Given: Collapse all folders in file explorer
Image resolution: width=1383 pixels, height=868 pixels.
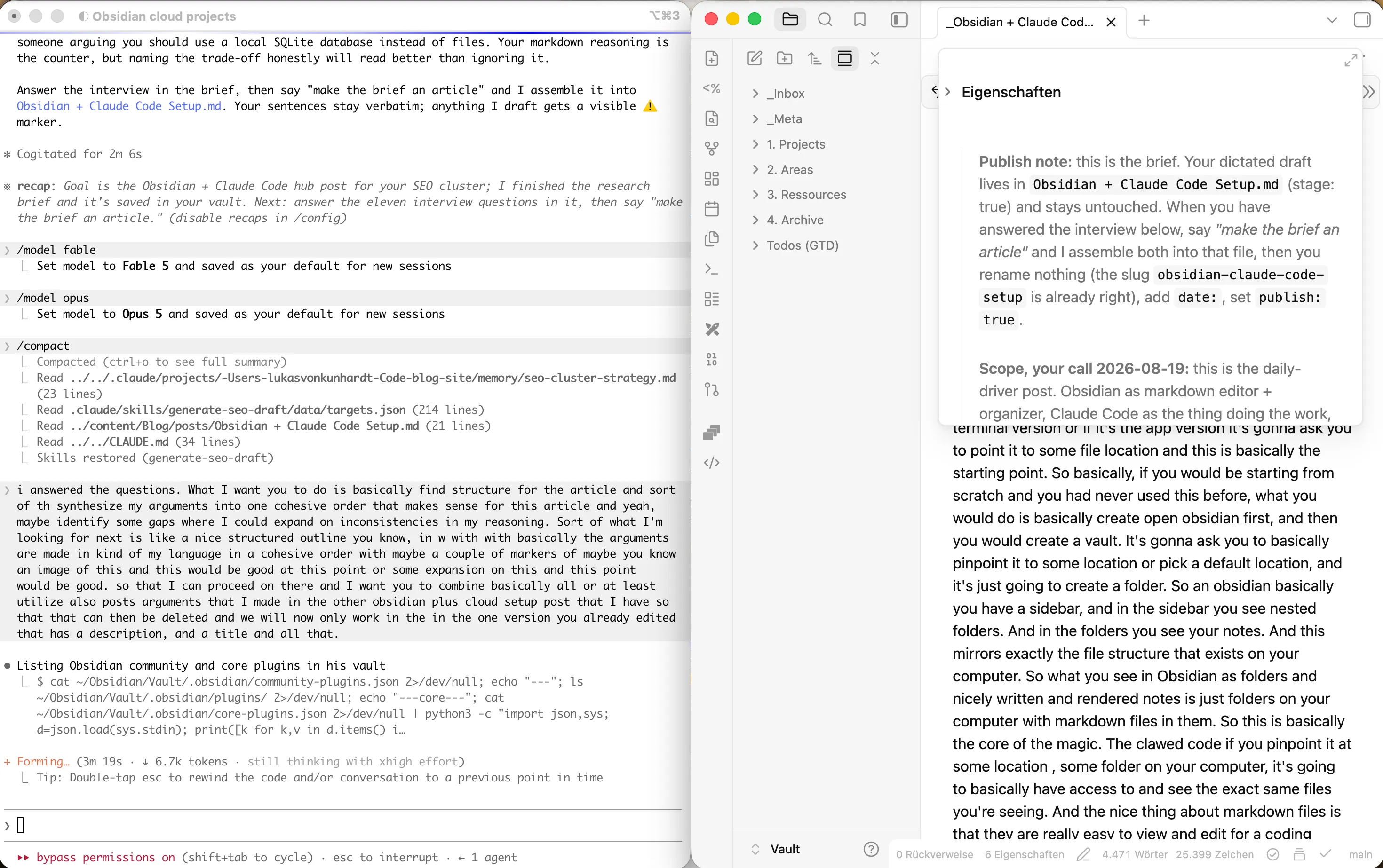Looking at the screenshot, I should (x=874, y=58).
